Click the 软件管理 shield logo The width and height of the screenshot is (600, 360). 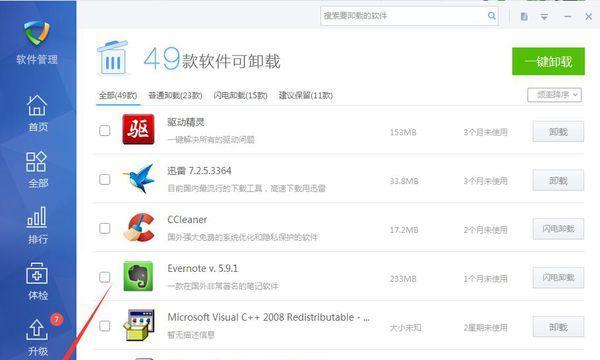[37, 33]
